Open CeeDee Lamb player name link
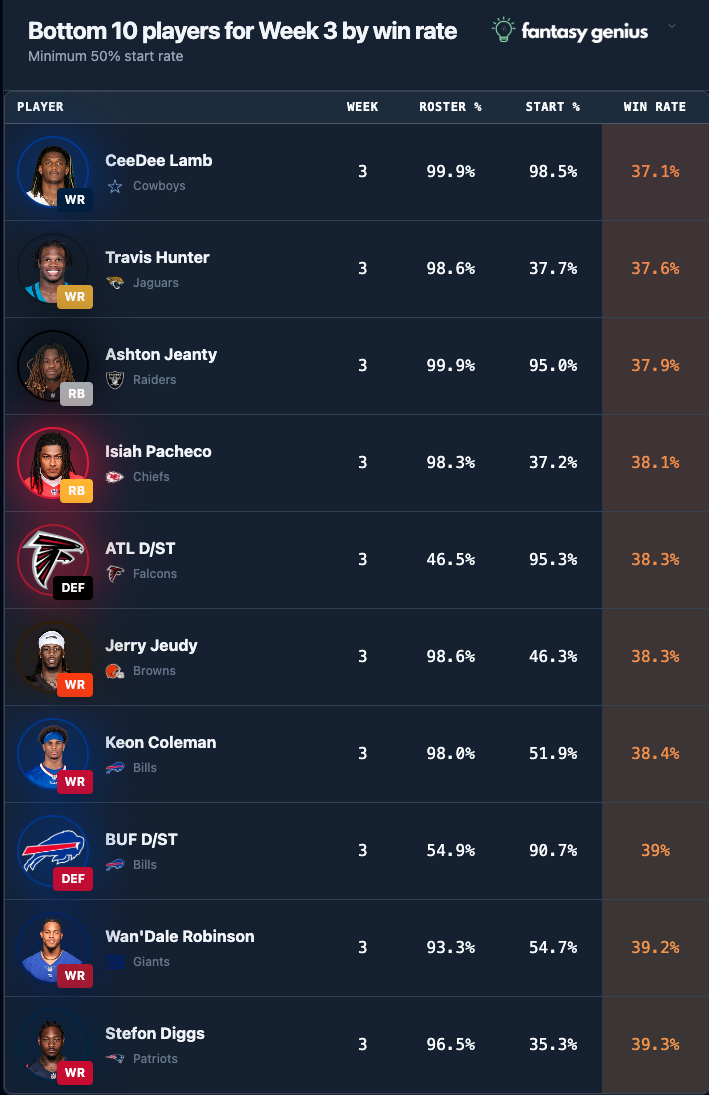This screenshot has width=709, height=1095. pyautogui.click(x=159, y=161)
